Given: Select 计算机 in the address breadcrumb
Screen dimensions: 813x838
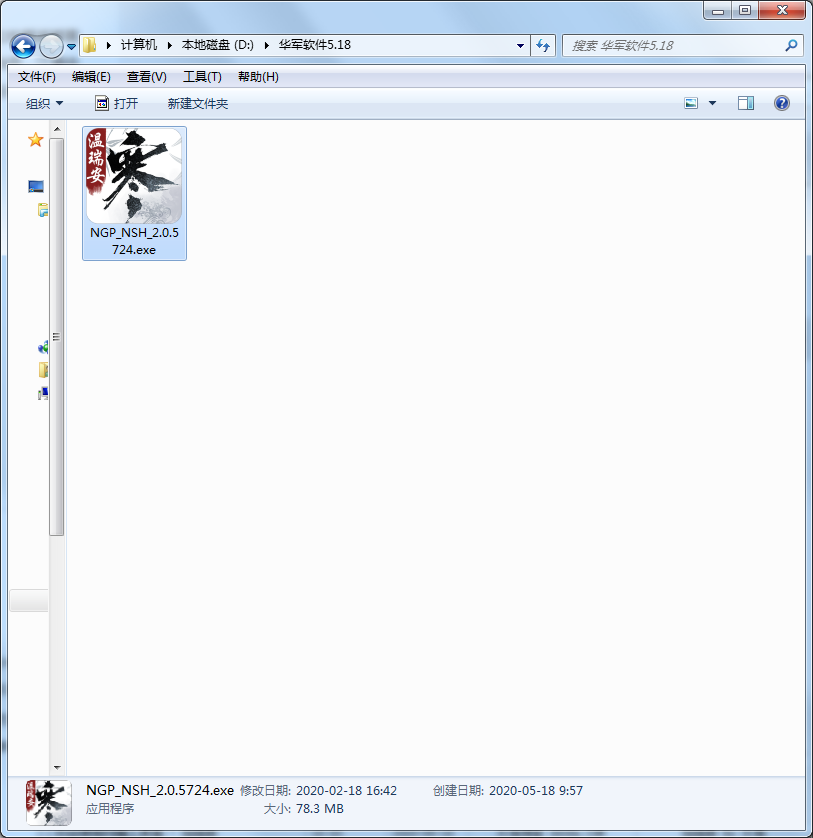Looking at the screenshot, I should coord(138,45).
